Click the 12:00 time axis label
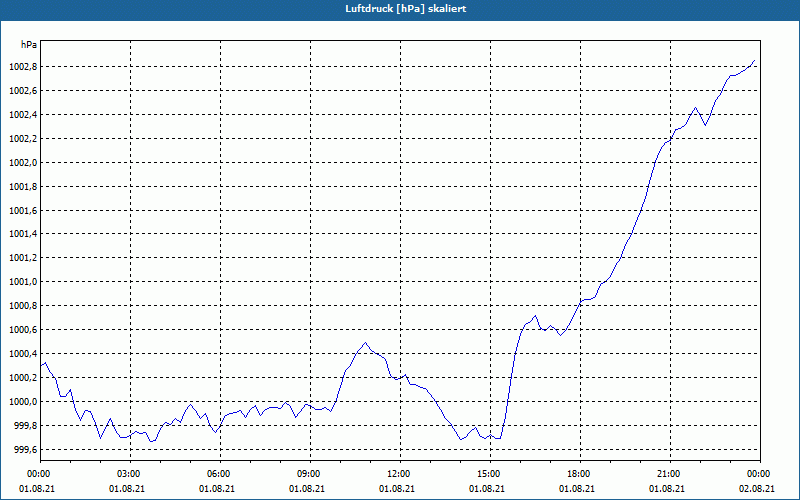 400,474
